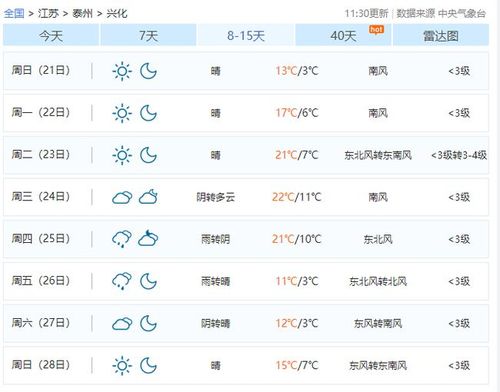
Task: Click the 11℃/3℃ temperature
Action: pyautogui.click(x=297, y=281)
